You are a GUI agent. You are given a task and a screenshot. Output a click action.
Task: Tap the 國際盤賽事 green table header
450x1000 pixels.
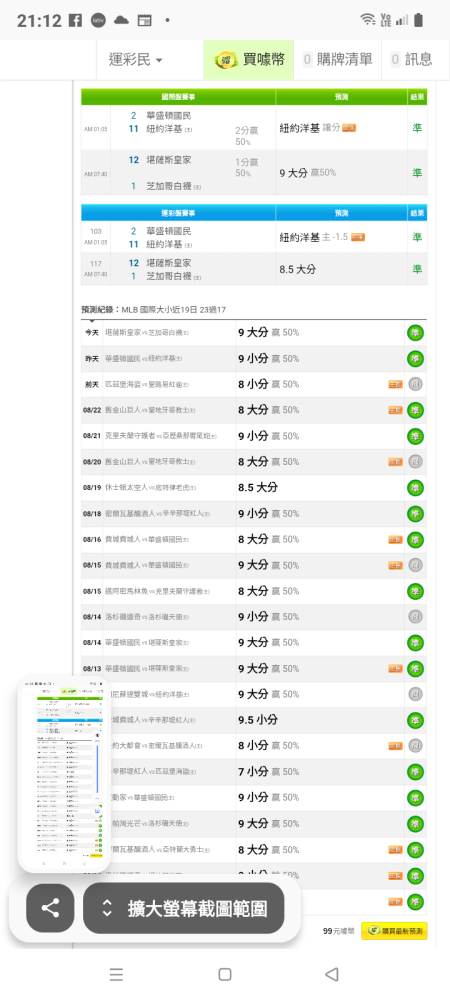tap(178, 97)
